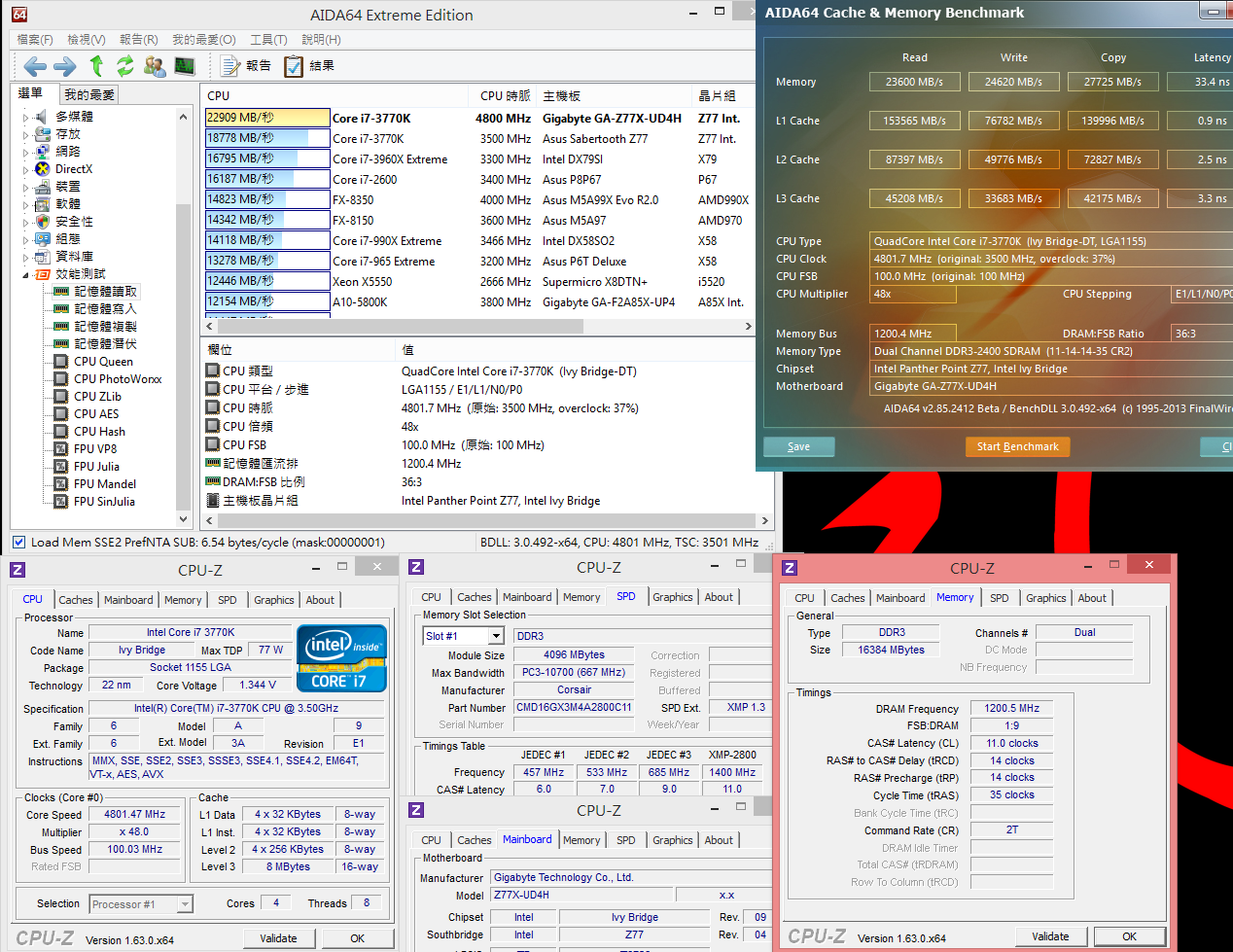Select the CPU Queen benchmark item

point(103,362)
